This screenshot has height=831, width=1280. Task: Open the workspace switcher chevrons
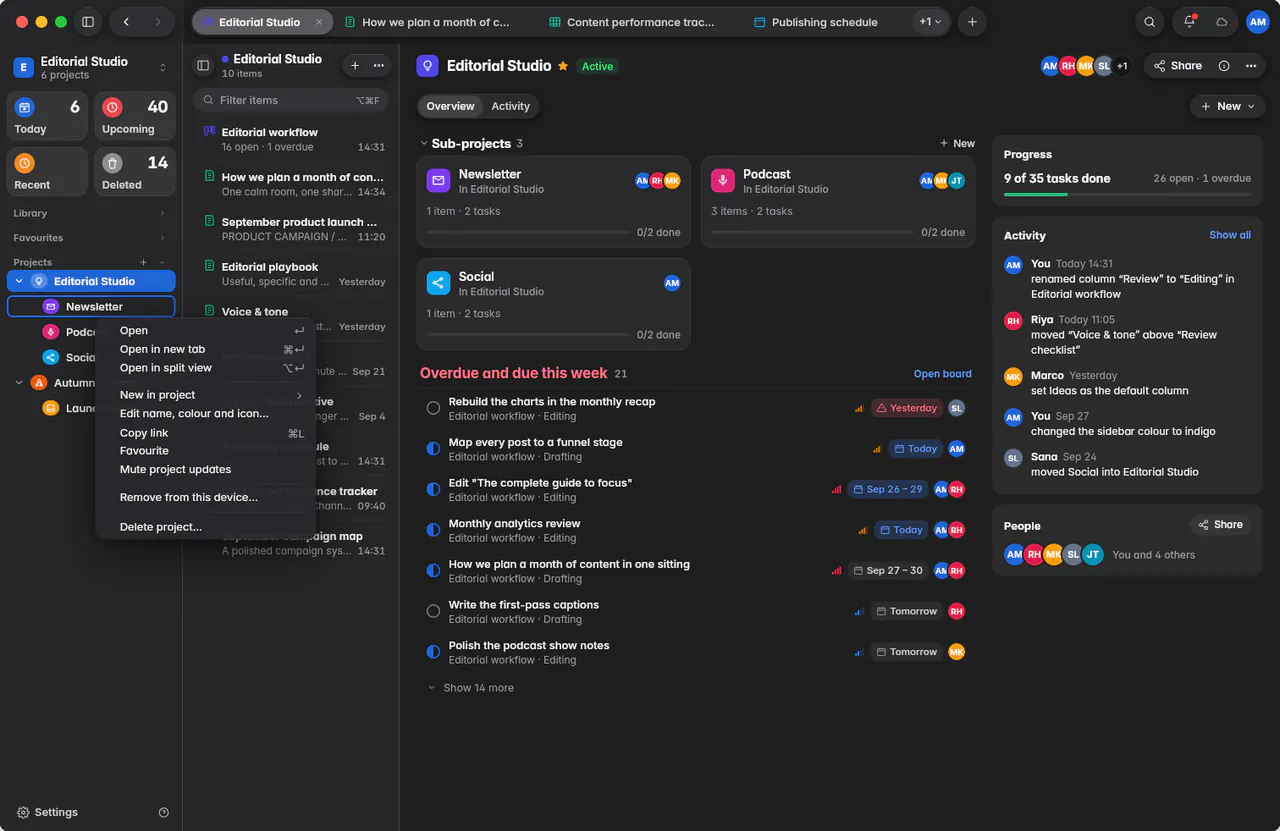(163, 68)
